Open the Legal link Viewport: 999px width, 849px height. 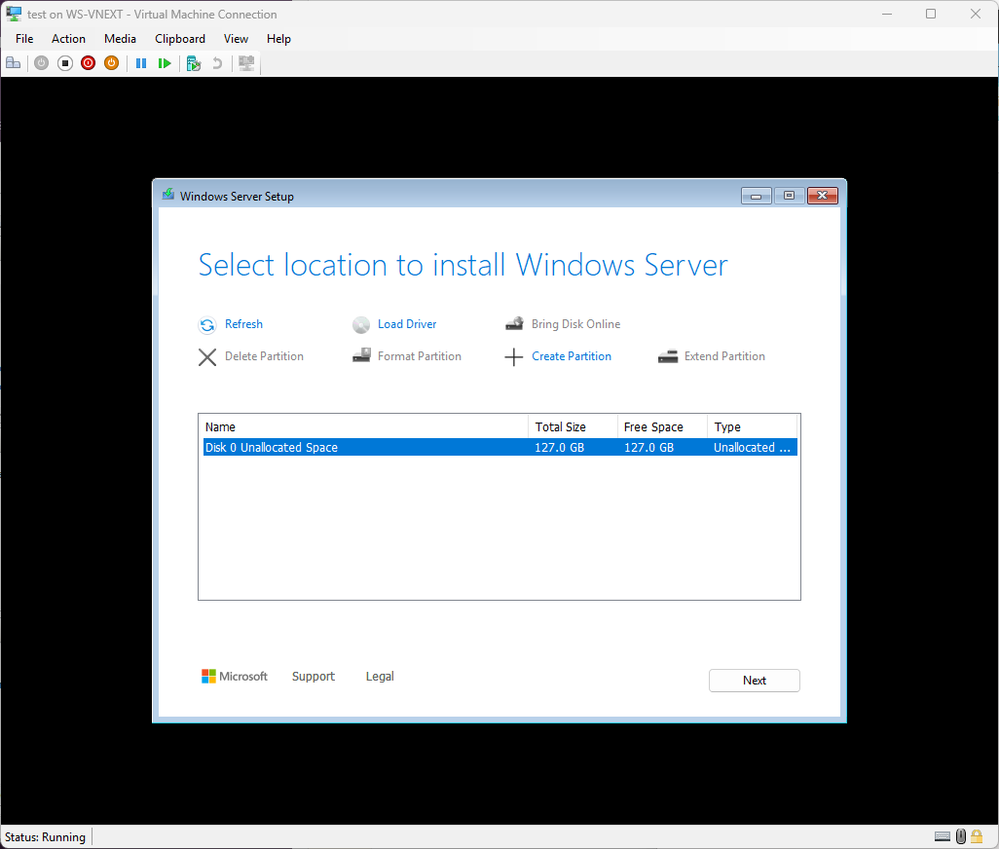[x=380, y=676]
